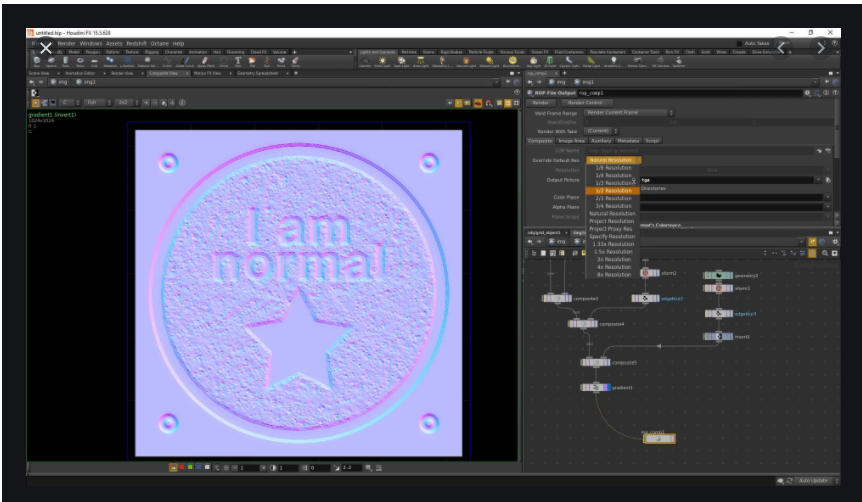Switch to the Image Area tab
This screenshot has width=862, height=502.
[x=572, y=140]
